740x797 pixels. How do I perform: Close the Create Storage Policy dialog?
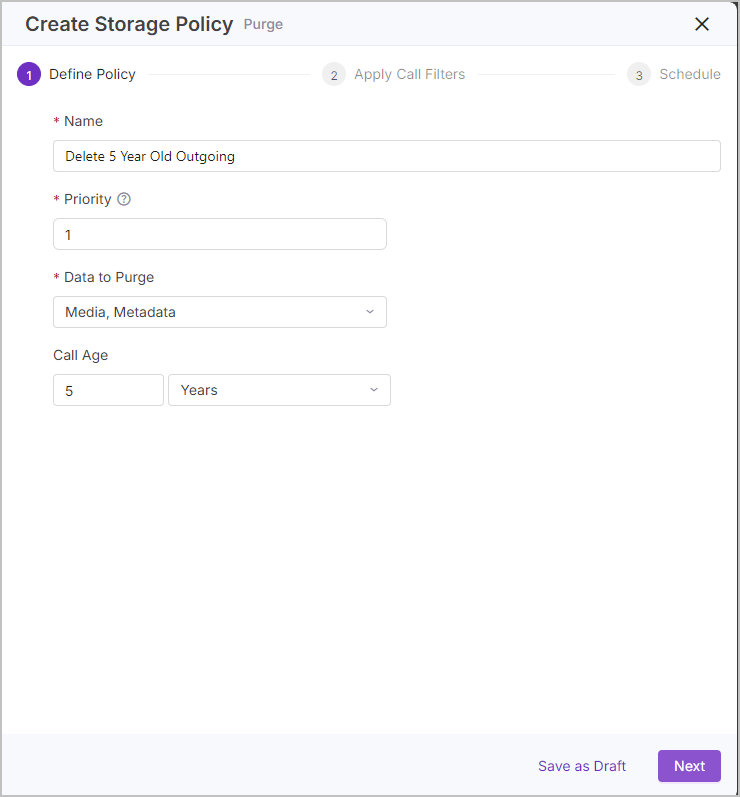point(701,24)
